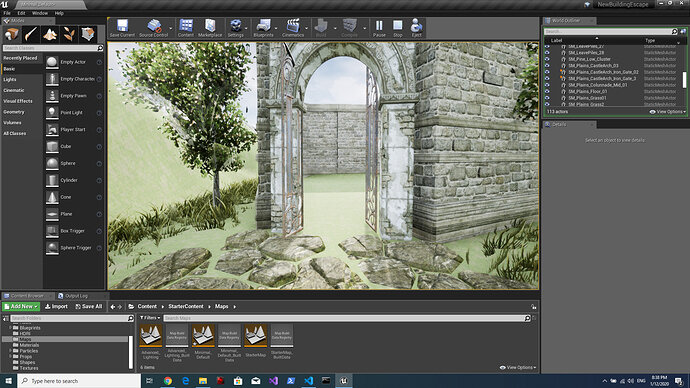
Task: Open the Content toolbar button
Action: 186,28
